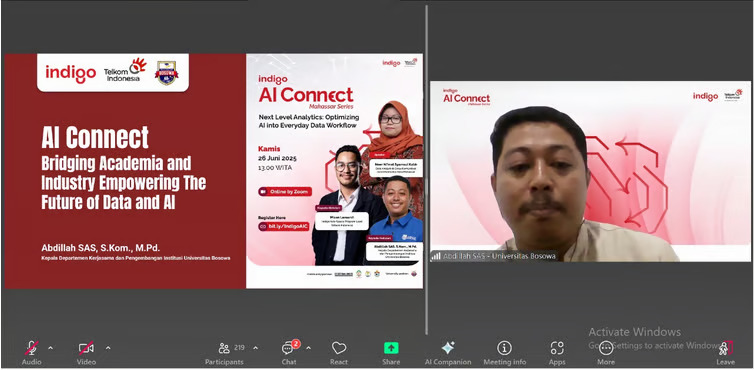Expand the participants options chevron
The height and width of the screenshot is (370, 754).
(255, 347)
